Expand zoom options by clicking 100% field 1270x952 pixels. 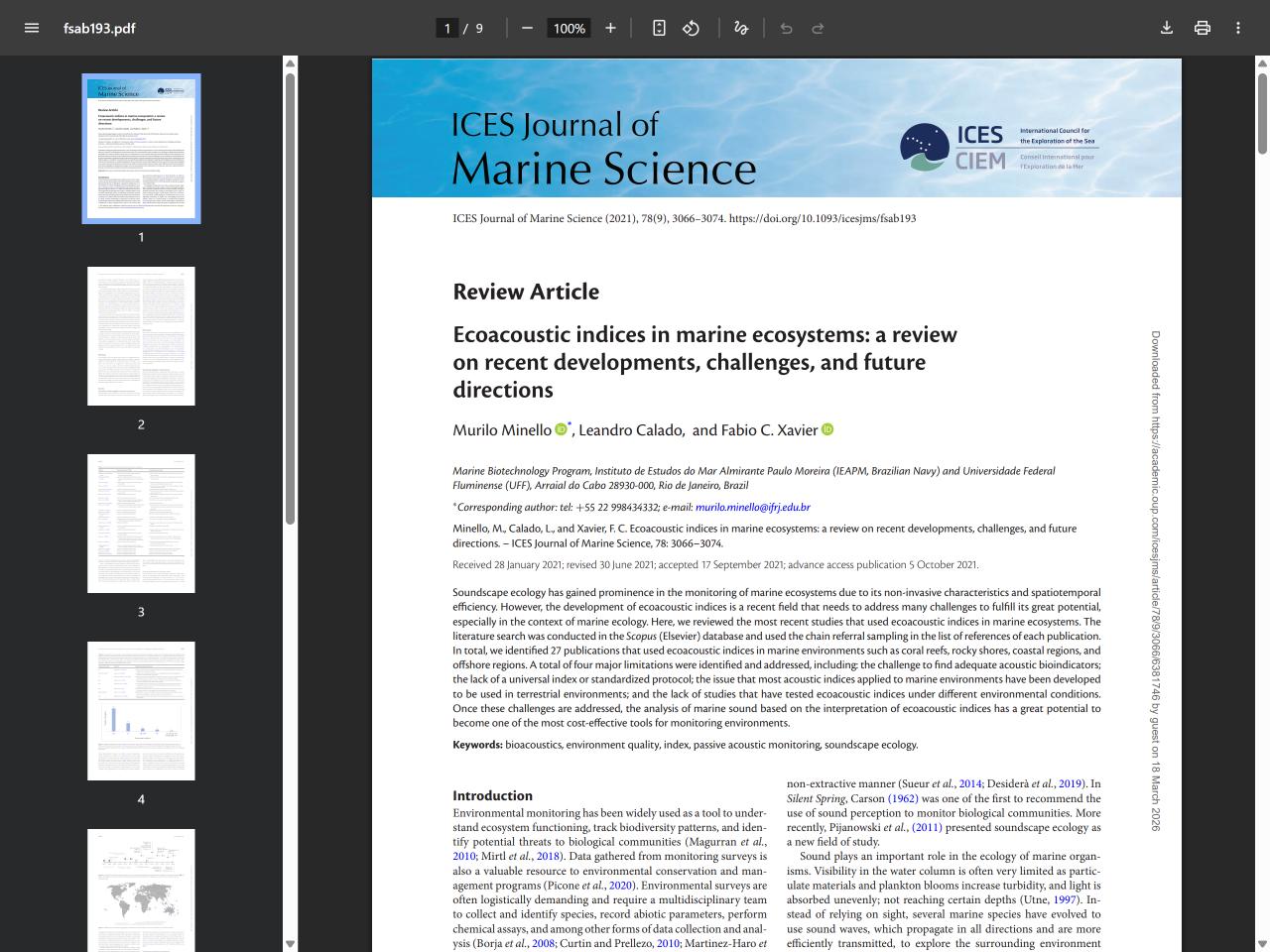coord(568,28)
